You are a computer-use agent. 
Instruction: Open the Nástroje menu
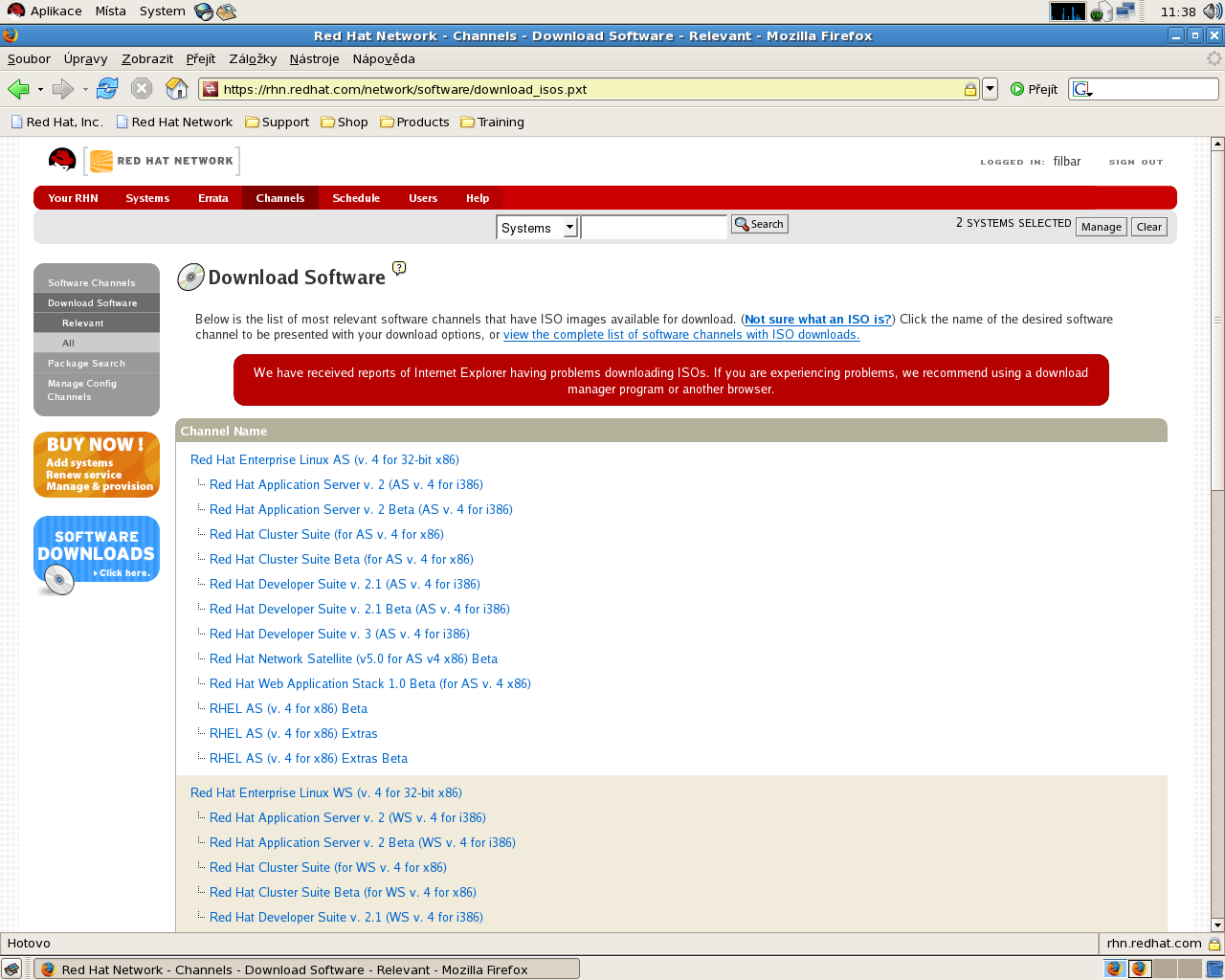pyautogui.click(x=314, y=59)
